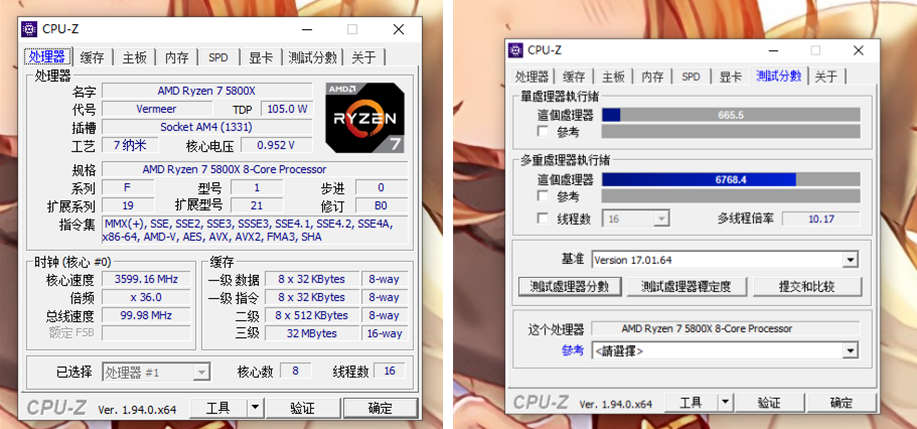The image size is (917, 429).
Task: Expand the 线程数 dropdown showing 16
Action: click(x=662, y=219)
